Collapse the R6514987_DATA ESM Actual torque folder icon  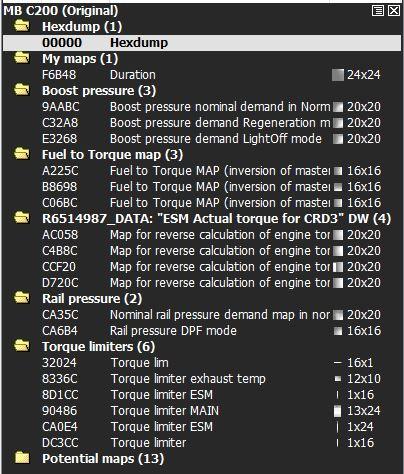point(22,218)
